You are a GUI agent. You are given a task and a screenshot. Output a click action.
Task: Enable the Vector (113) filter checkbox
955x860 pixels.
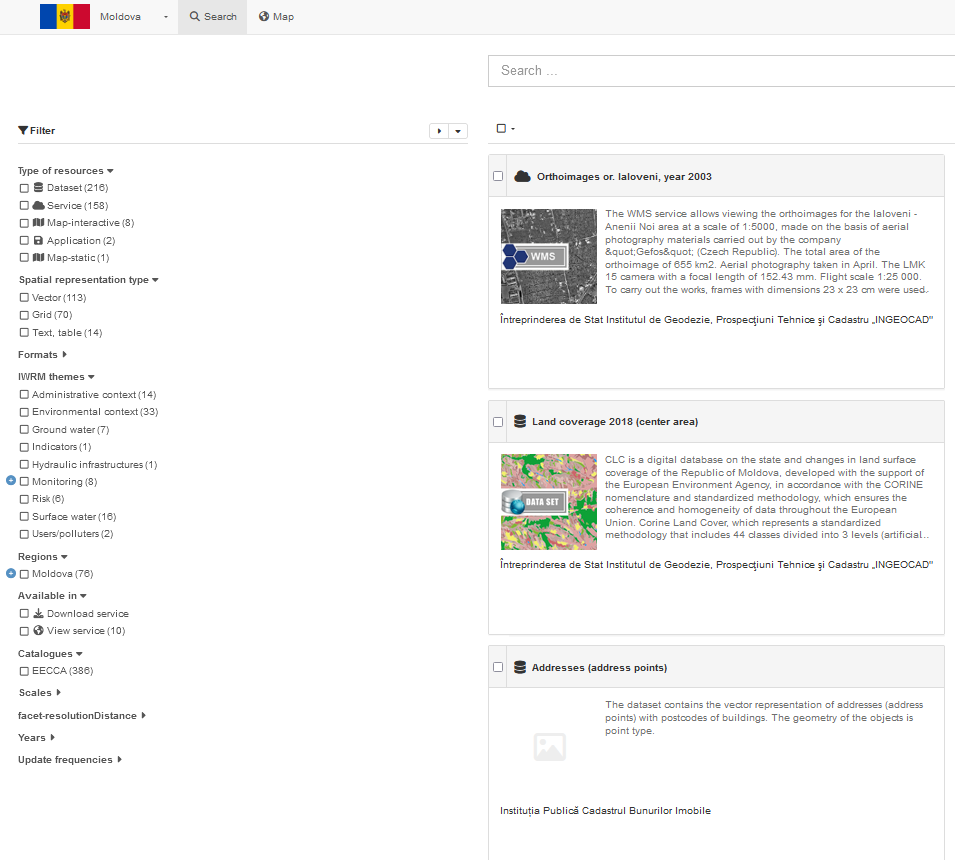point(24,298)
